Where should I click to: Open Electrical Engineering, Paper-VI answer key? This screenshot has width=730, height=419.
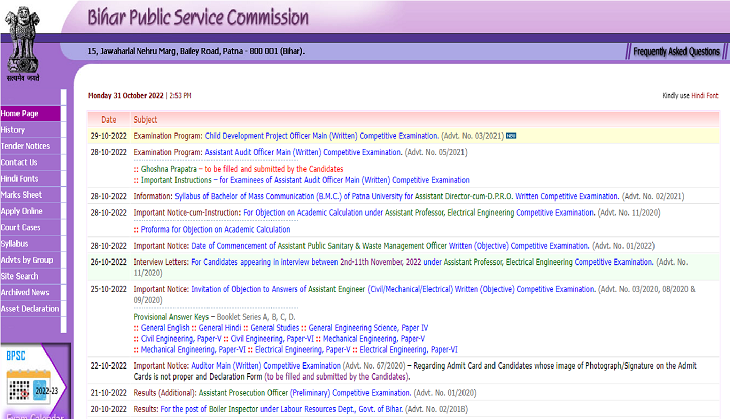[x=408, y=350]
